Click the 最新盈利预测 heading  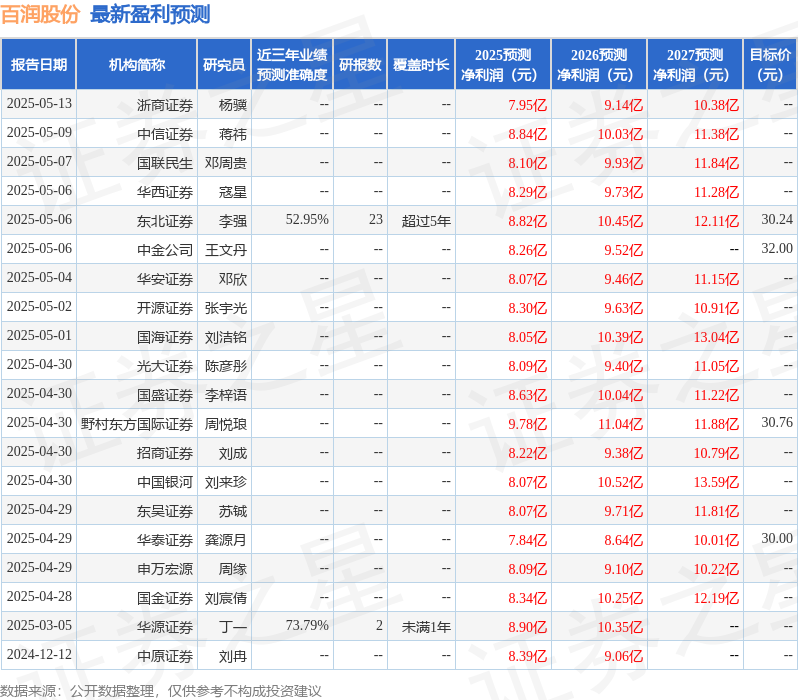coord(150,14)
